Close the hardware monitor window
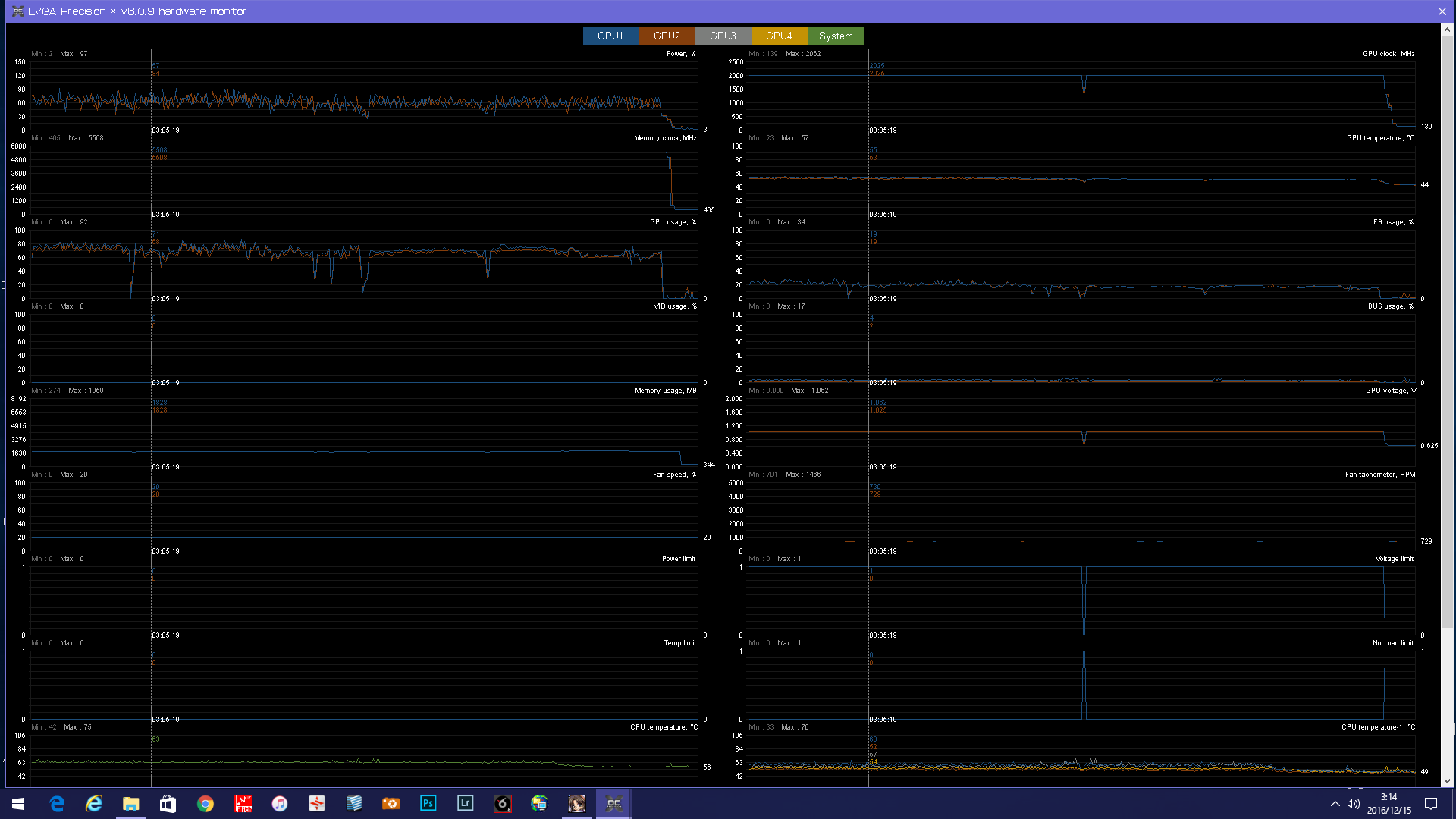This screenshot has width=1456, height=819. tap(1442, 11)
